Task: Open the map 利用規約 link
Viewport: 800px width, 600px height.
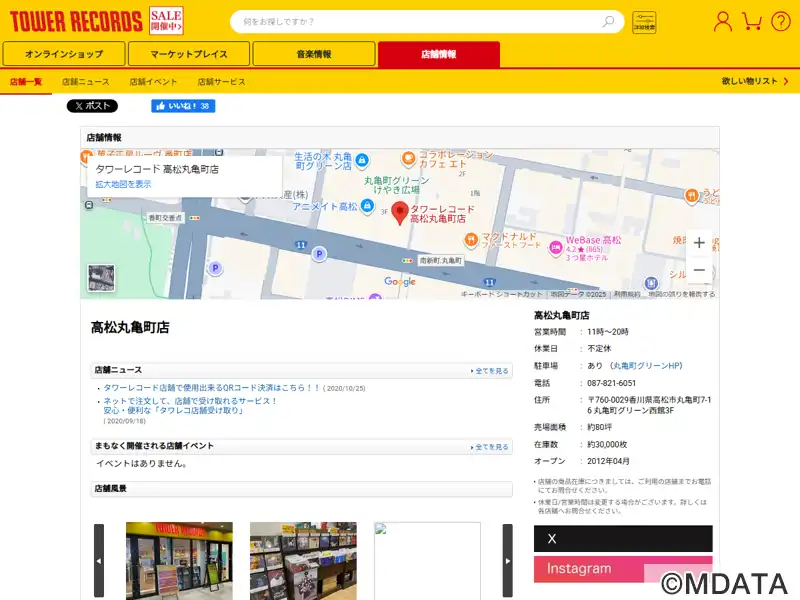Action: 627,294
